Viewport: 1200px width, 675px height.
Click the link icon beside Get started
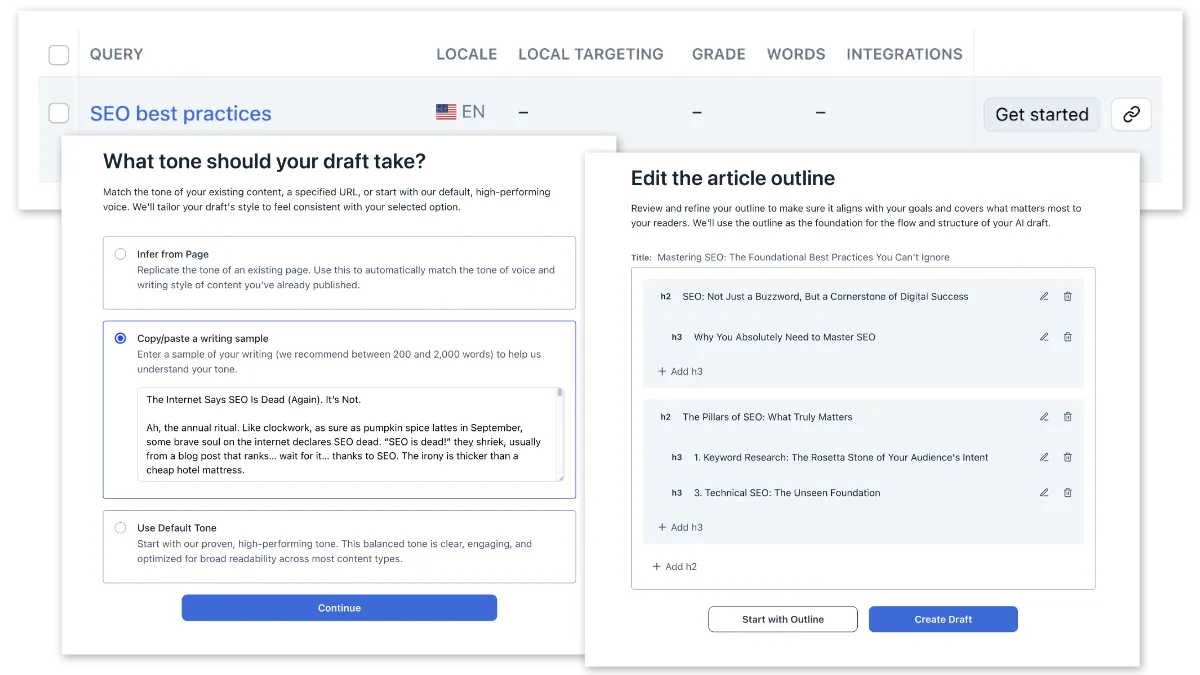1131,114
